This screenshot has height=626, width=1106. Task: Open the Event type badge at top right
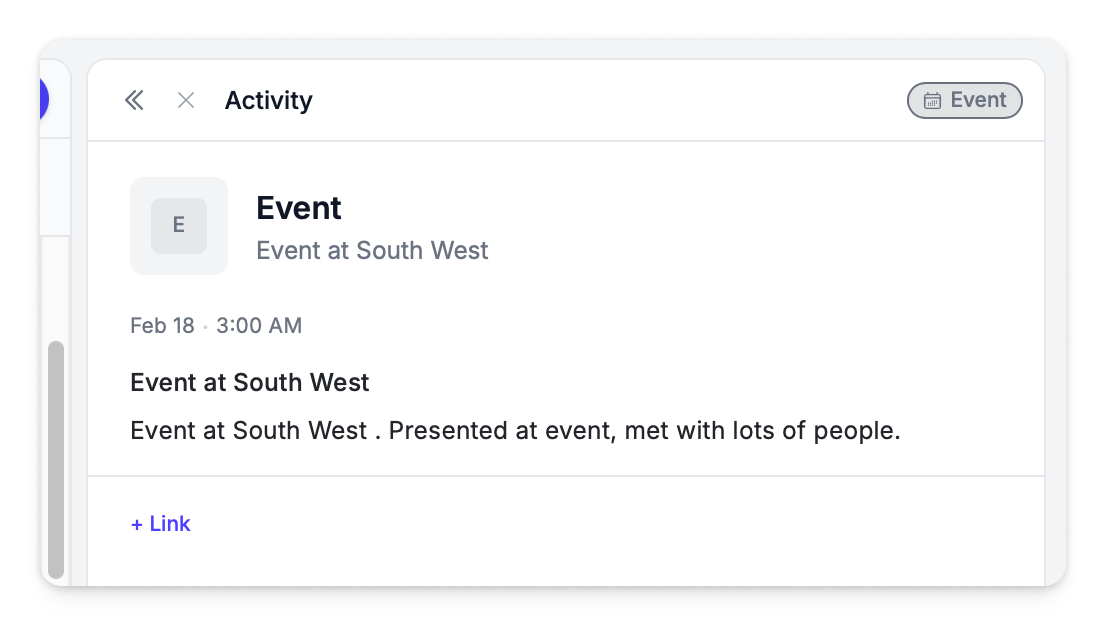[964, 100]
